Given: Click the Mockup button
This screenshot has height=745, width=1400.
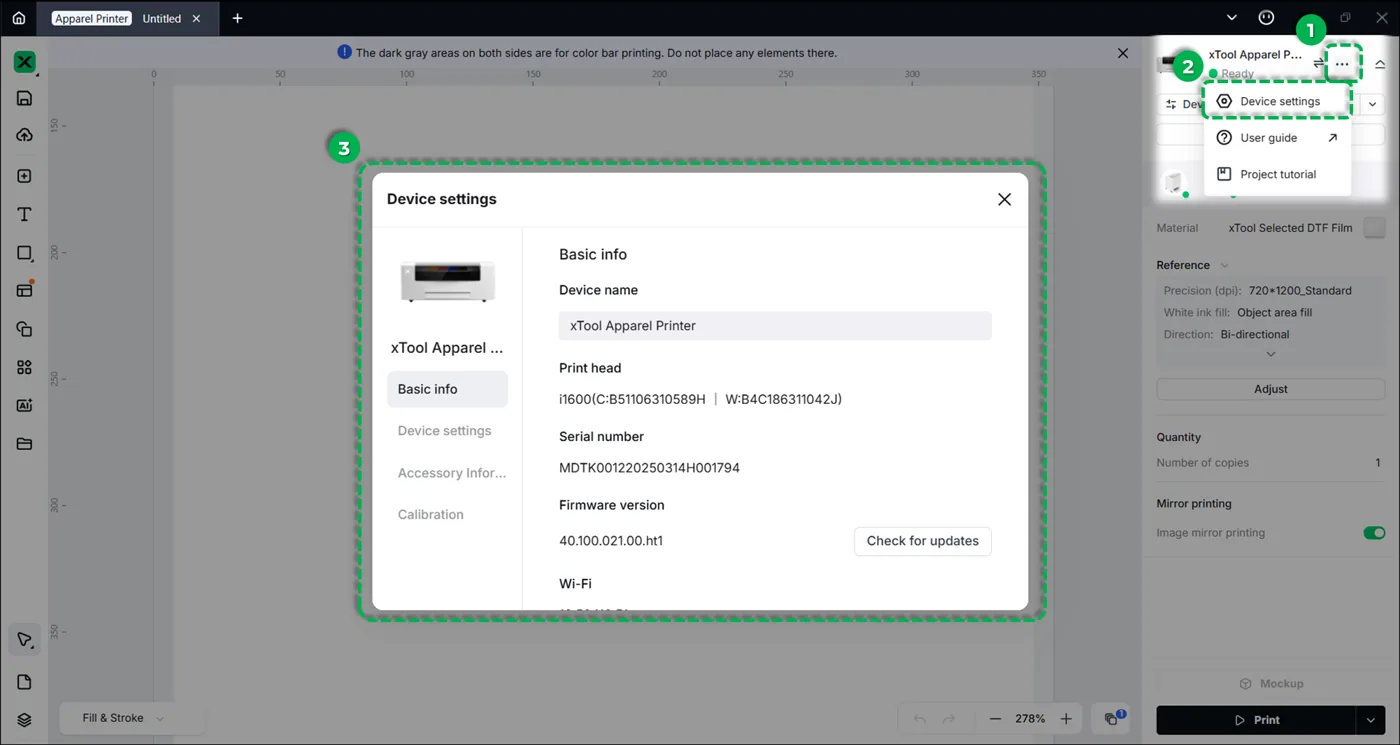Looking at the screenshot, I should pos(1270,684).
